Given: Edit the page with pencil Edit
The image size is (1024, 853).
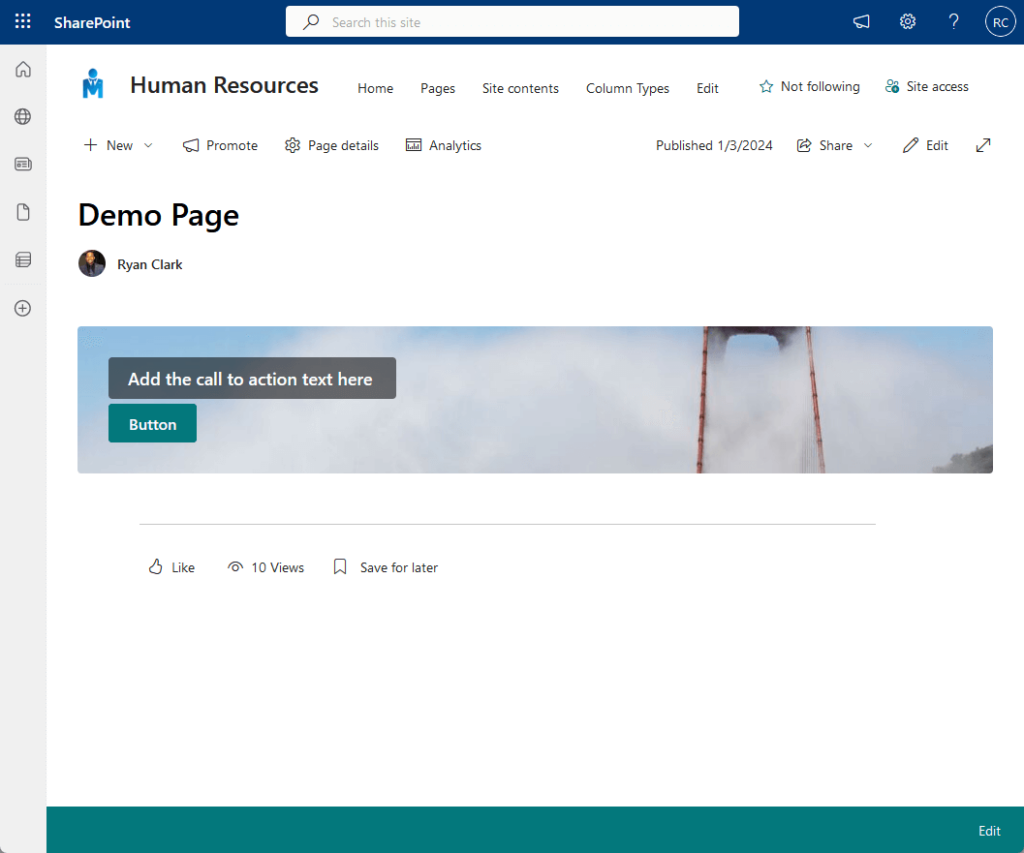Looking at the screenshot, I should 925,145.
